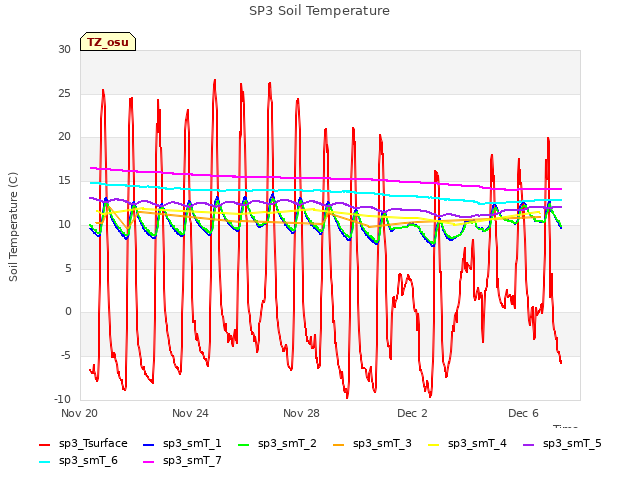Click the 30 y-axis tick label
Image resolution: width=640 pixels, height=480 pixels.
pos(64,49)
